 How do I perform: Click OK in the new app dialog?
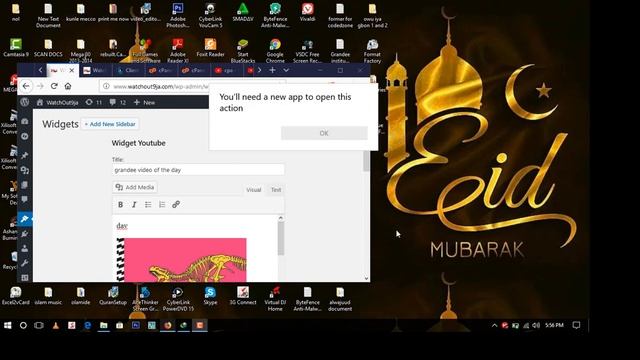click(324, 133)
